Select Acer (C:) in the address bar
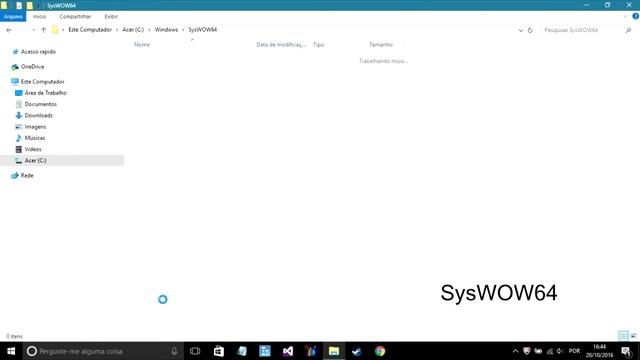This screenshot has height=360, width=640. click(133, 30)
